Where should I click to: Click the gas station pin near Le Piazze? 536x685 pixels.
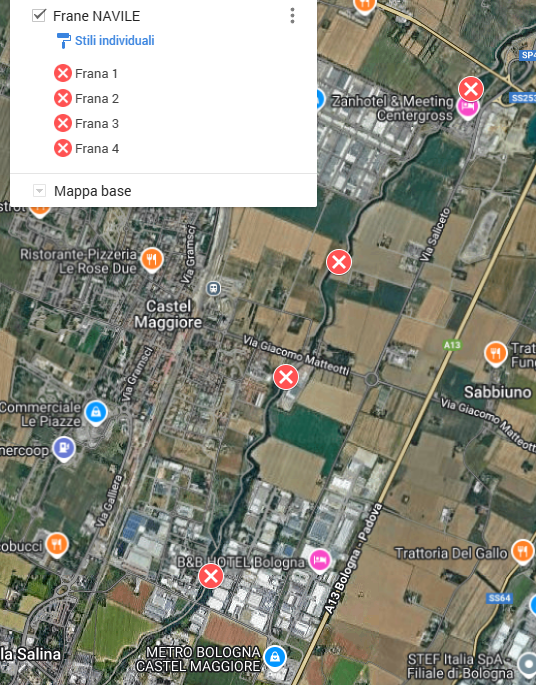pyautogui.click(x=64, y=449)
